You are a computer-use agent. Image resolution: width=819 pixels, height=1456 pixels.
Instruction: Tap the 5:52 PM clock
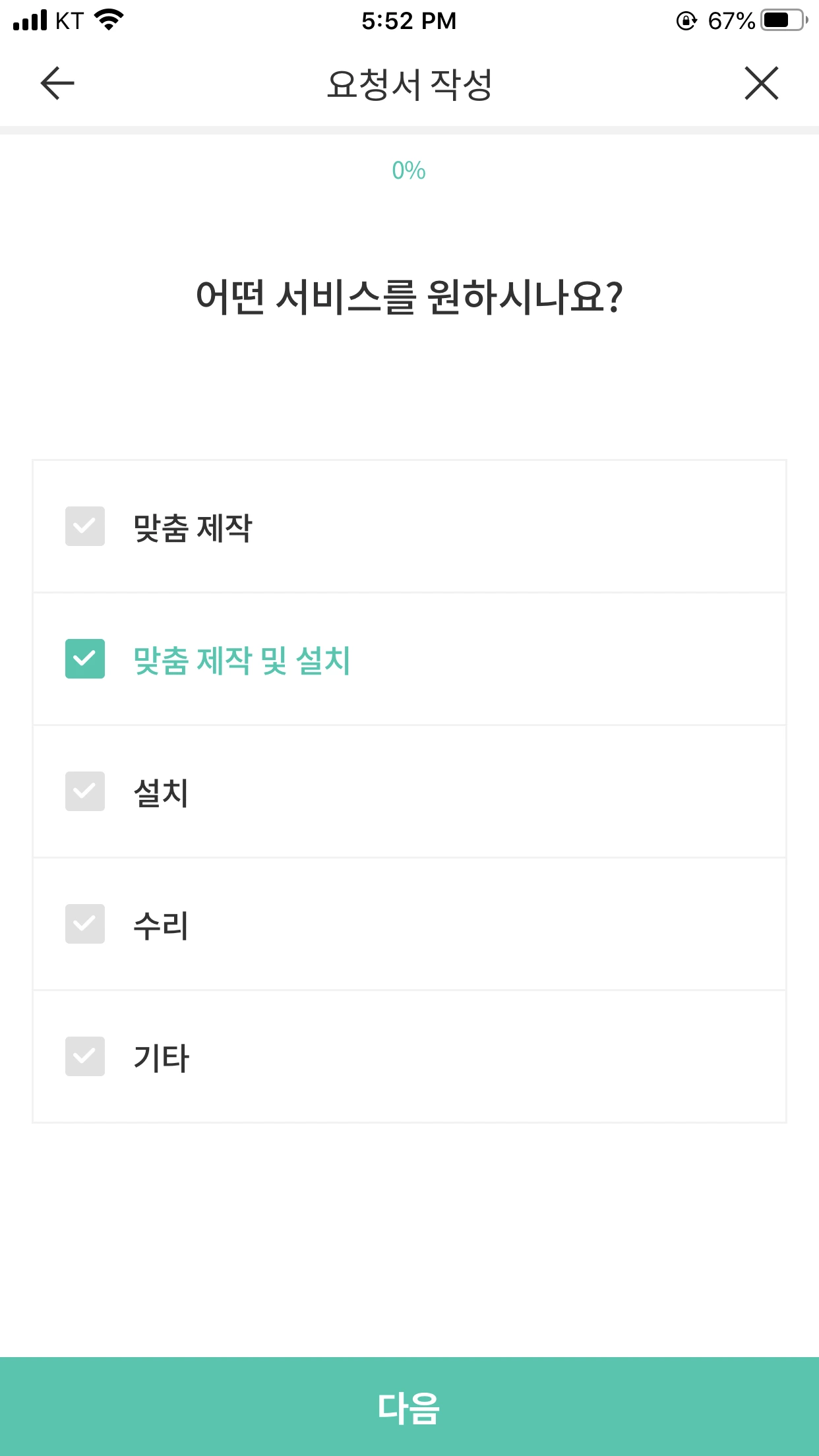pyautogui.click(x=409, y=21)
